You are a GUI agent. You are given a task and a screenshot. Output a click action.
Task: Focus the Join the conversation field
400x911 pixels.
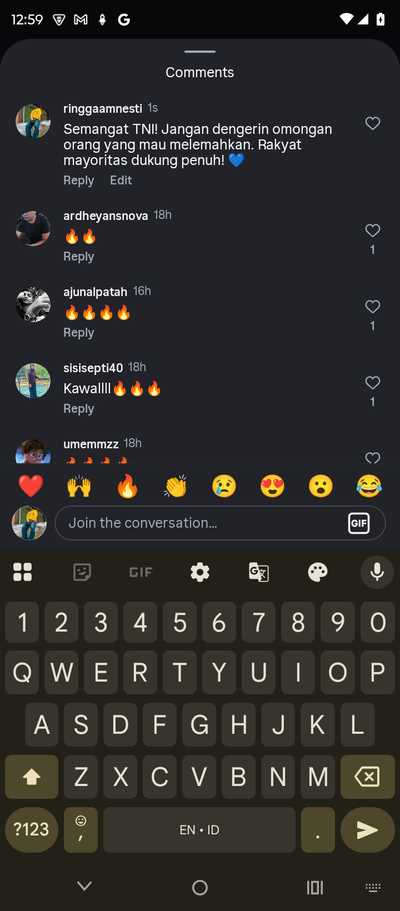point(220,523)
